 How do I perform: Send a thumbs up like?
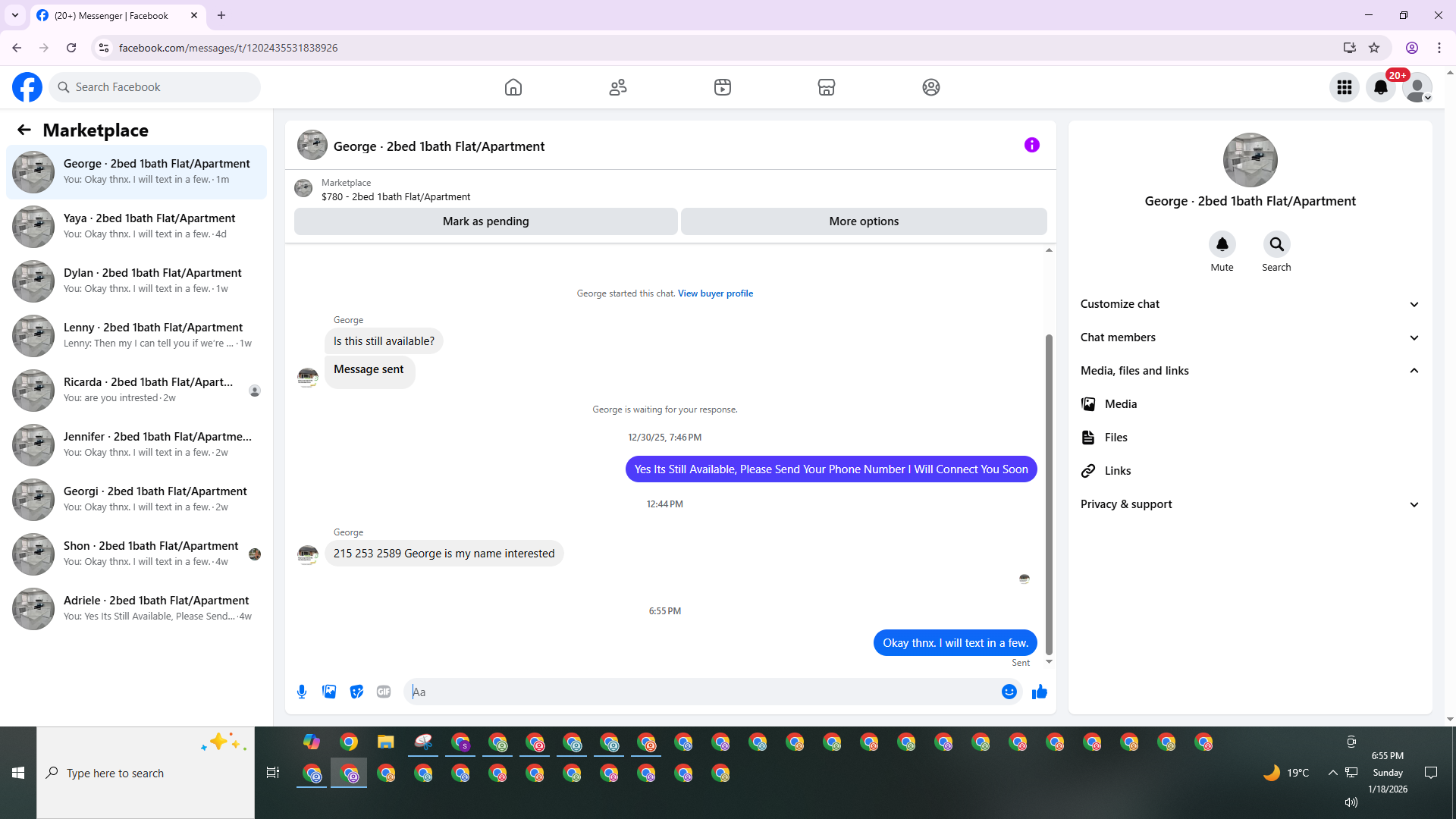click(1039, 692)
